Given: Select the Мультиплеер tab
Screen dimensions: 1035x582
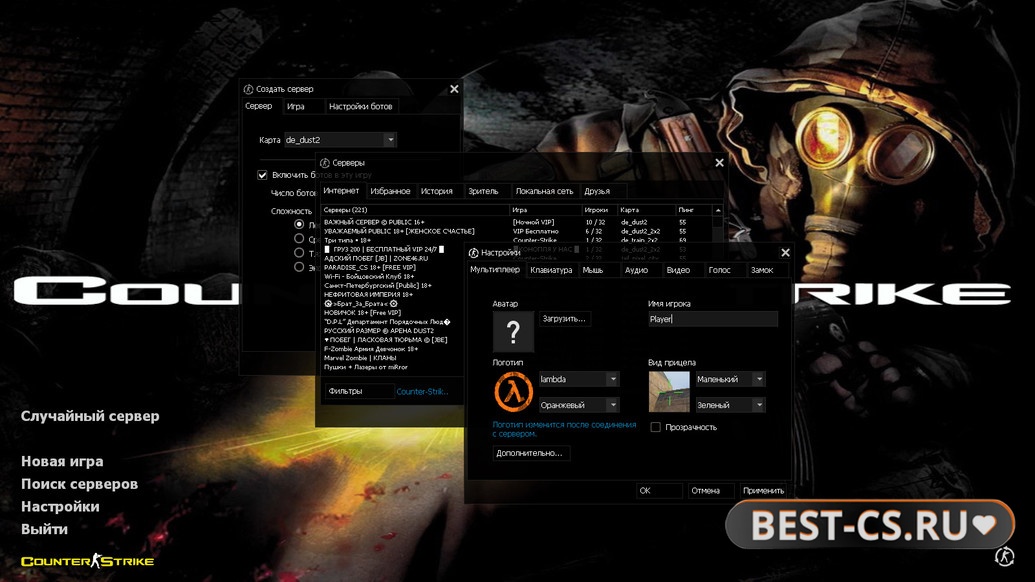Looking at the screenshot, I should point(495,269).
